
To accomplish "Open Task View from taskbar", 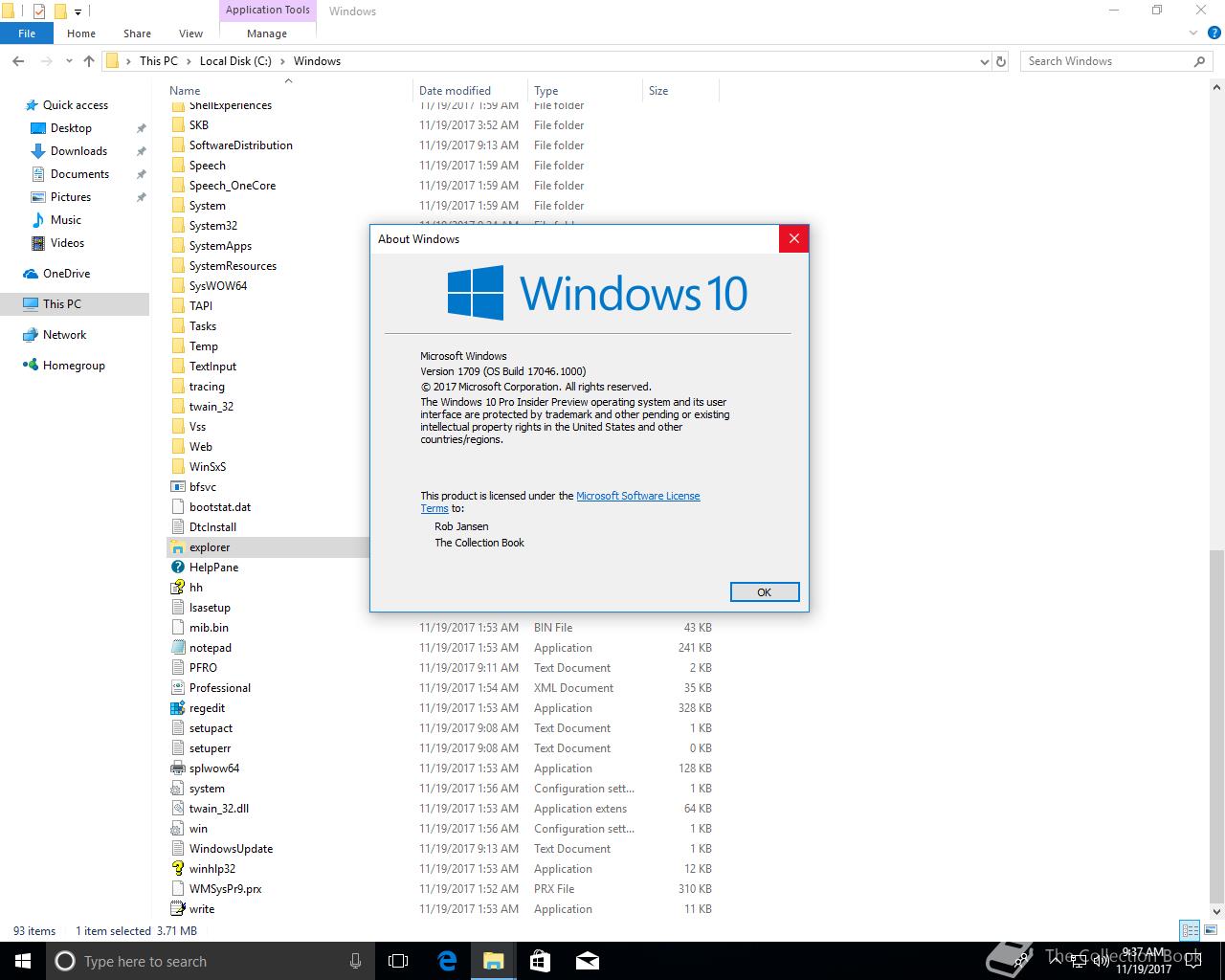I will (398, 961).
